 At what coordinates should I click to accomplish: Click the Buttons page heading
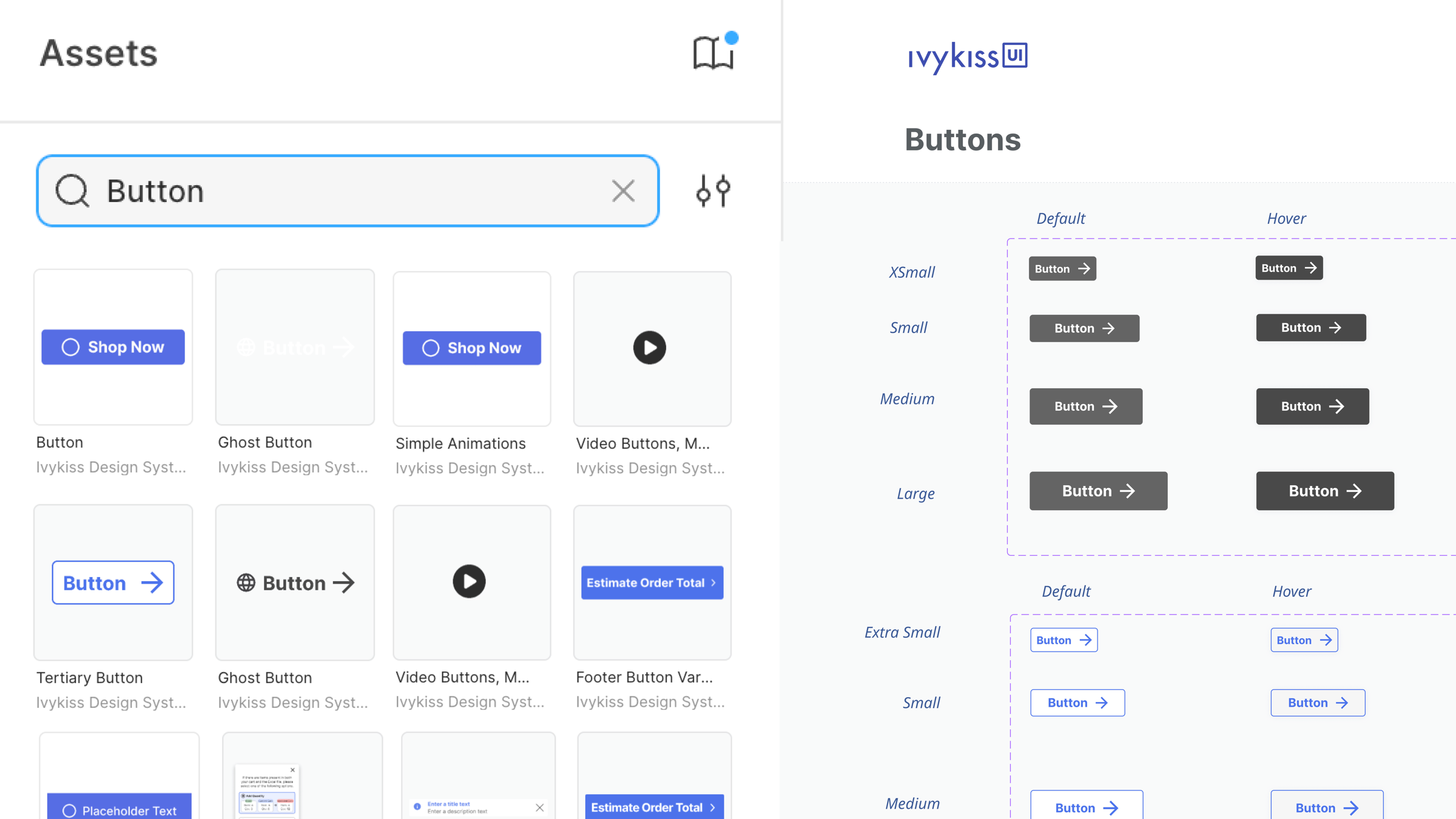pyautogui.click(x=963, y=140)
